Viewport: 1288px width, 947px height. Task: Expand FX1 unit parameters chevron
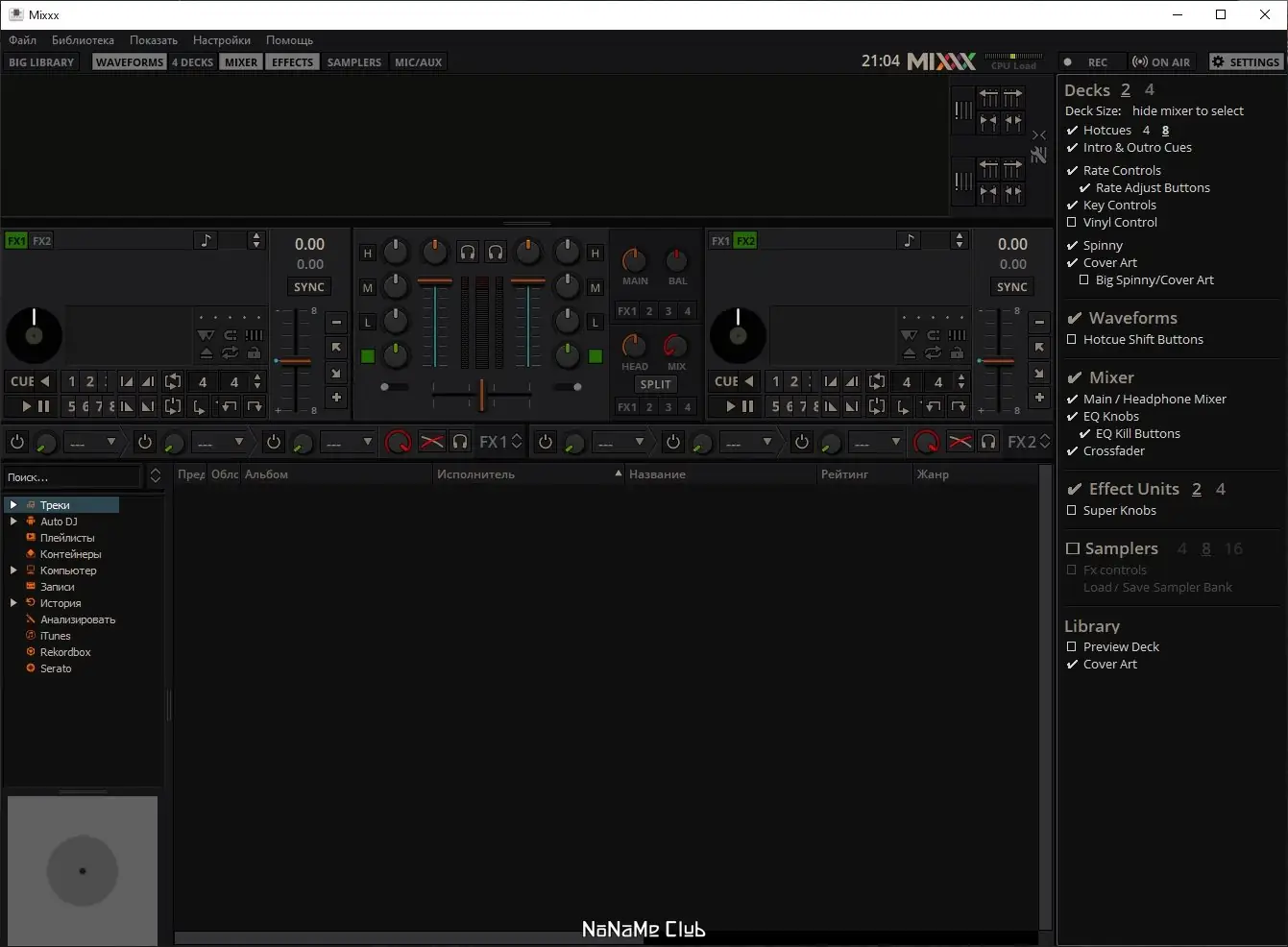517,442
